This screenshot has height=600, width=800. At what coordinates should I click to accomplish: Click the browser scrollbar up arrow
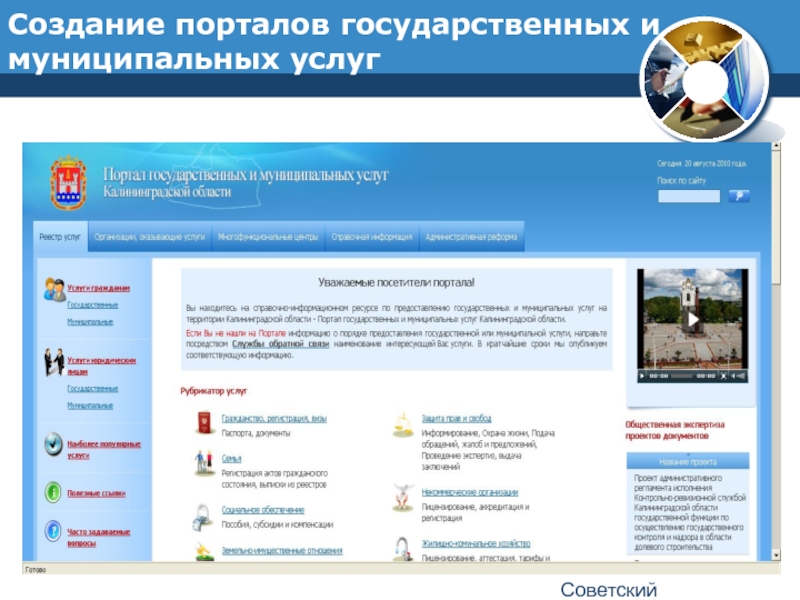tap(776, 146)
